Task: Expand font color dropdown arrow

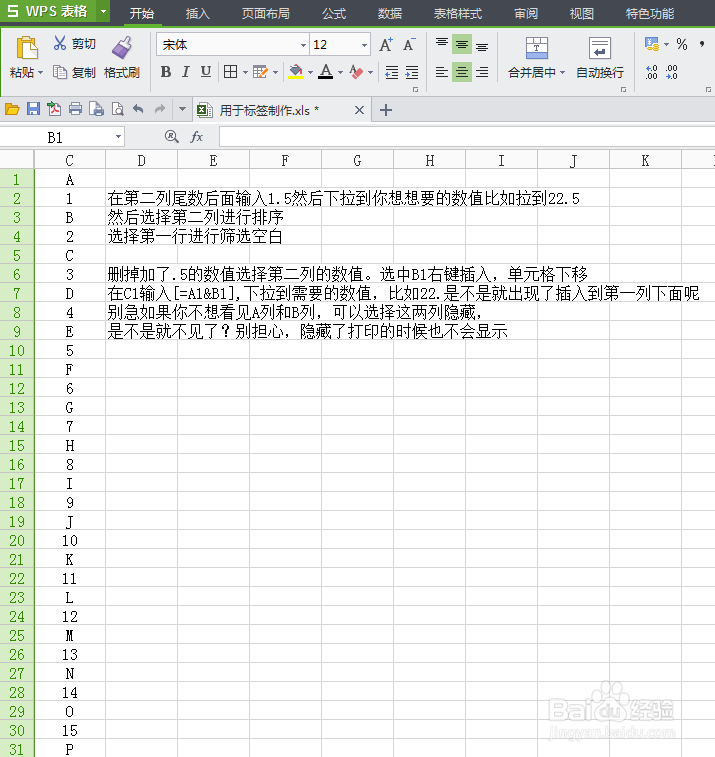Action: [x=340, y=72]
